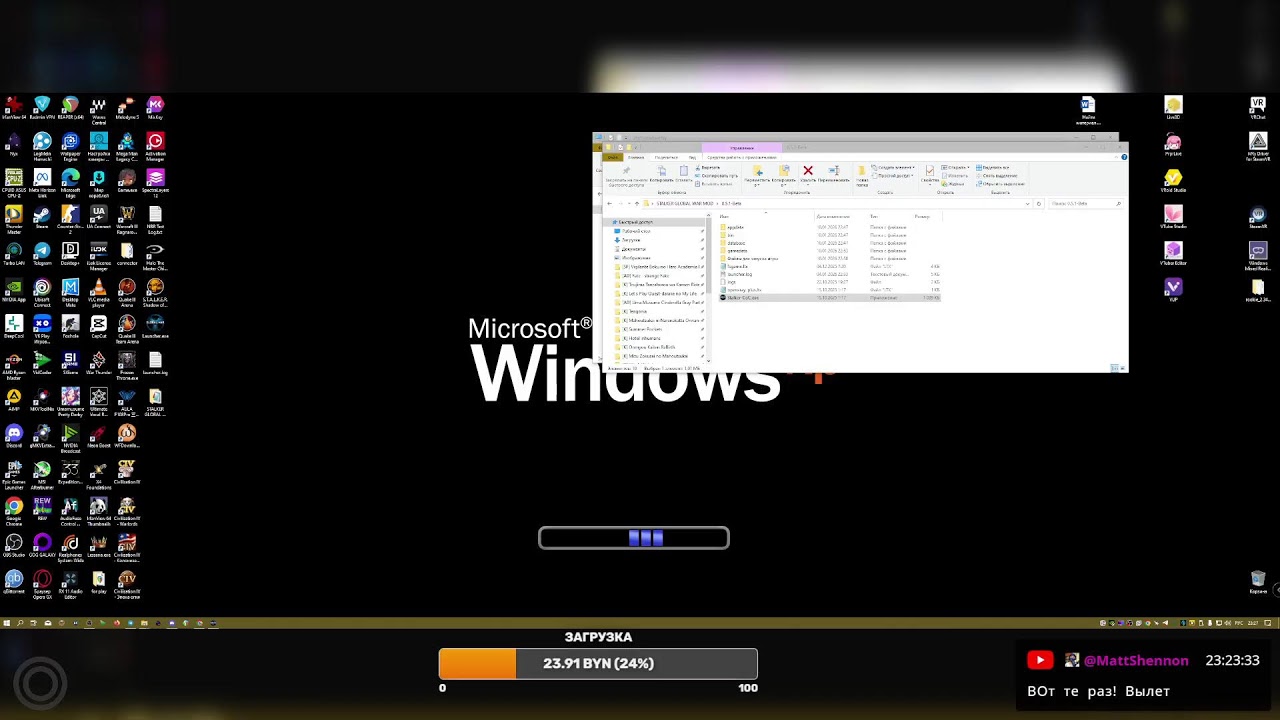
Task: Launch Wallpaper Engine desktop icon
Action: tap(70, 145)
